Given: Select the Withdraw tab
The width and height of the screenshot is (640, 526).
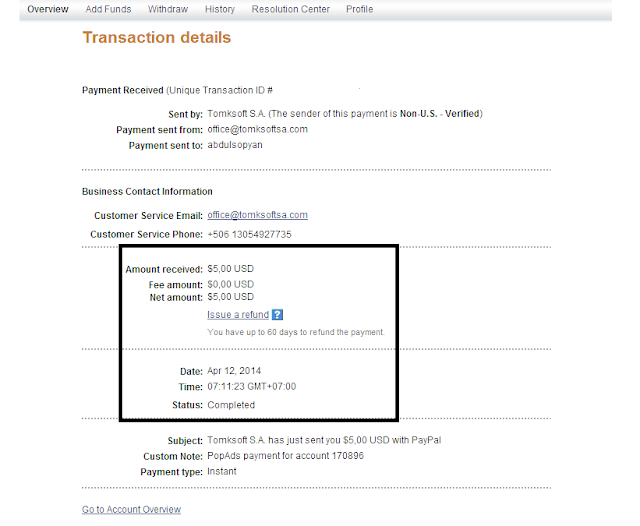Looking at the screenshot, I should click(168, 9).
